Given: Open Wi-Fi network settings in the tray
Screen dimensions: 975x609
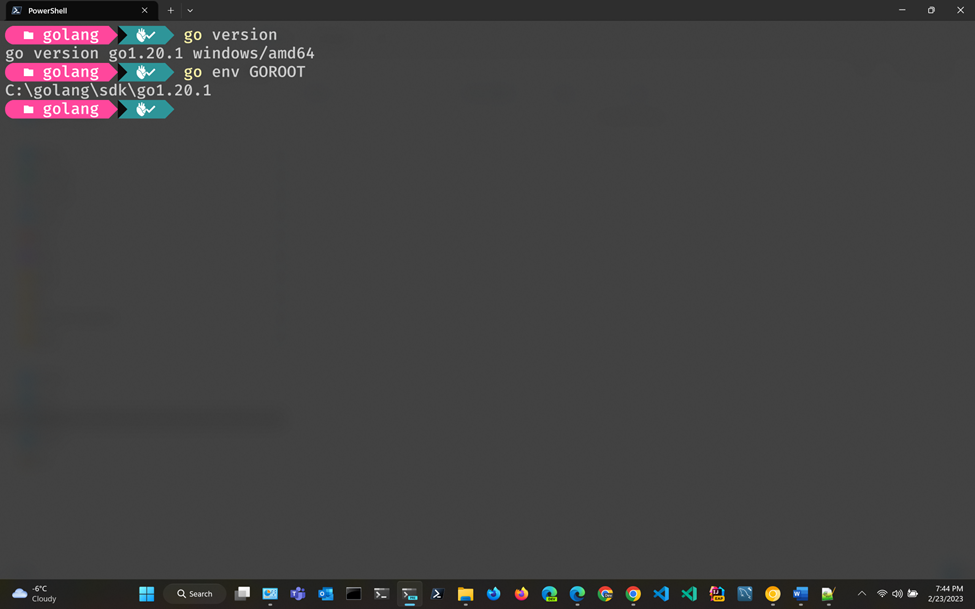Looking at the screenshot, I should (x=882, y=593).
